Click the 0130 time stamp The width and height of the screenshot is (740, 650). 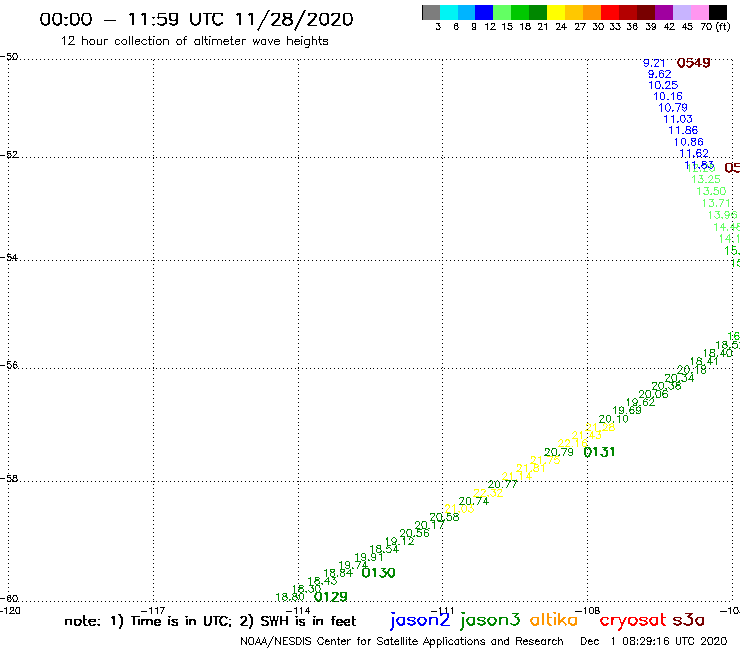point(378,573)
